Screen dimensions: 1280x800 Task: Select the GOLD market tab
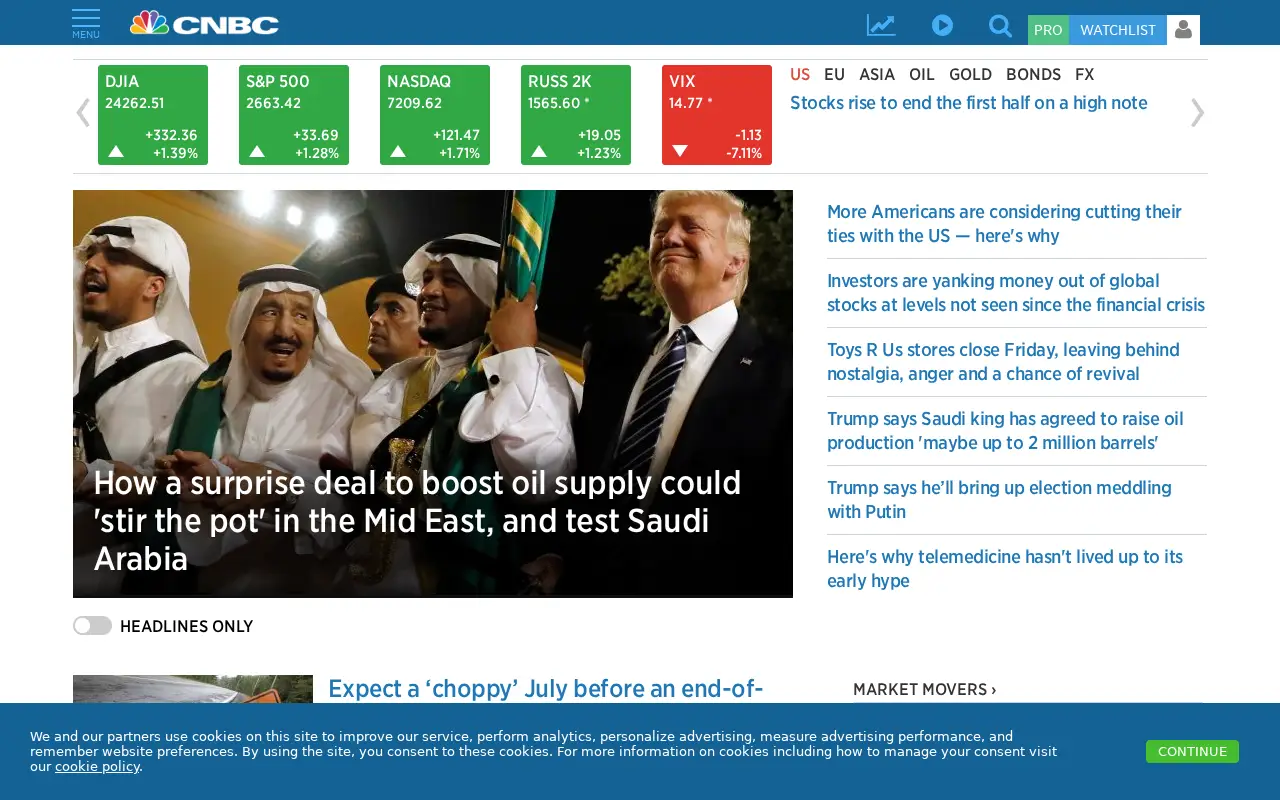(970, 74)
